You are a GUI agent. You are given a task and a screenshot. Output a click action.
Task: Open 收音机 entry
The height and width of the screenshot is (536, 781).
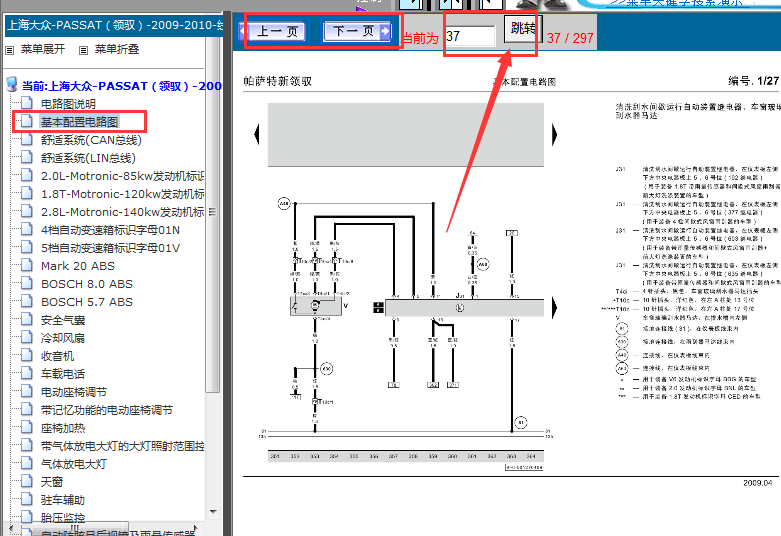pyautogui.click(x=57, y=356)
